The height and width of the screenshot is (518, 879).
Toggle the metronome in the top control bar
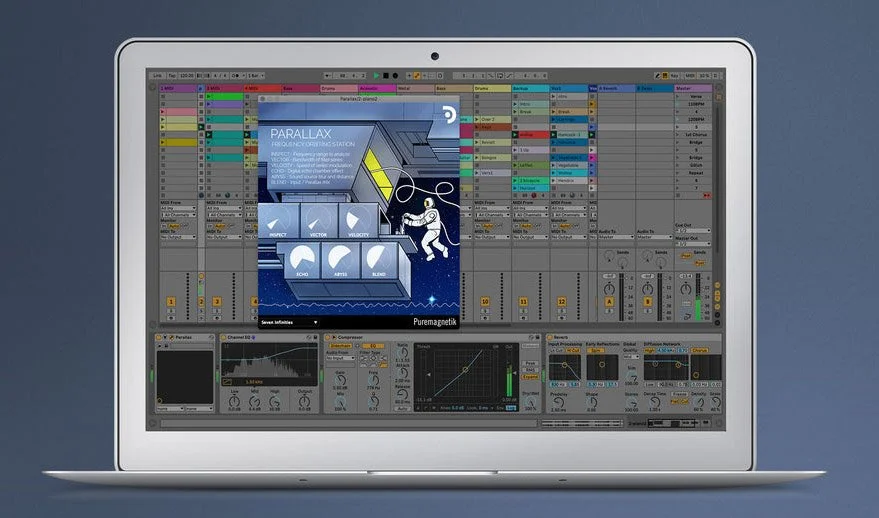(x=236, y=76)
